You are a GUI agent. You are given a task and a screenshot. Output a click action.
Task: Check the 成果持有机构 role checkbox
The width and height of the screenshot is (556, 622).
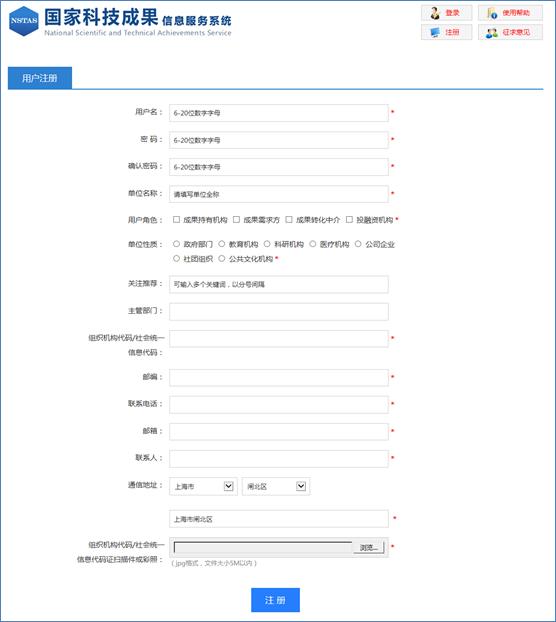click(x=176, y=219)
